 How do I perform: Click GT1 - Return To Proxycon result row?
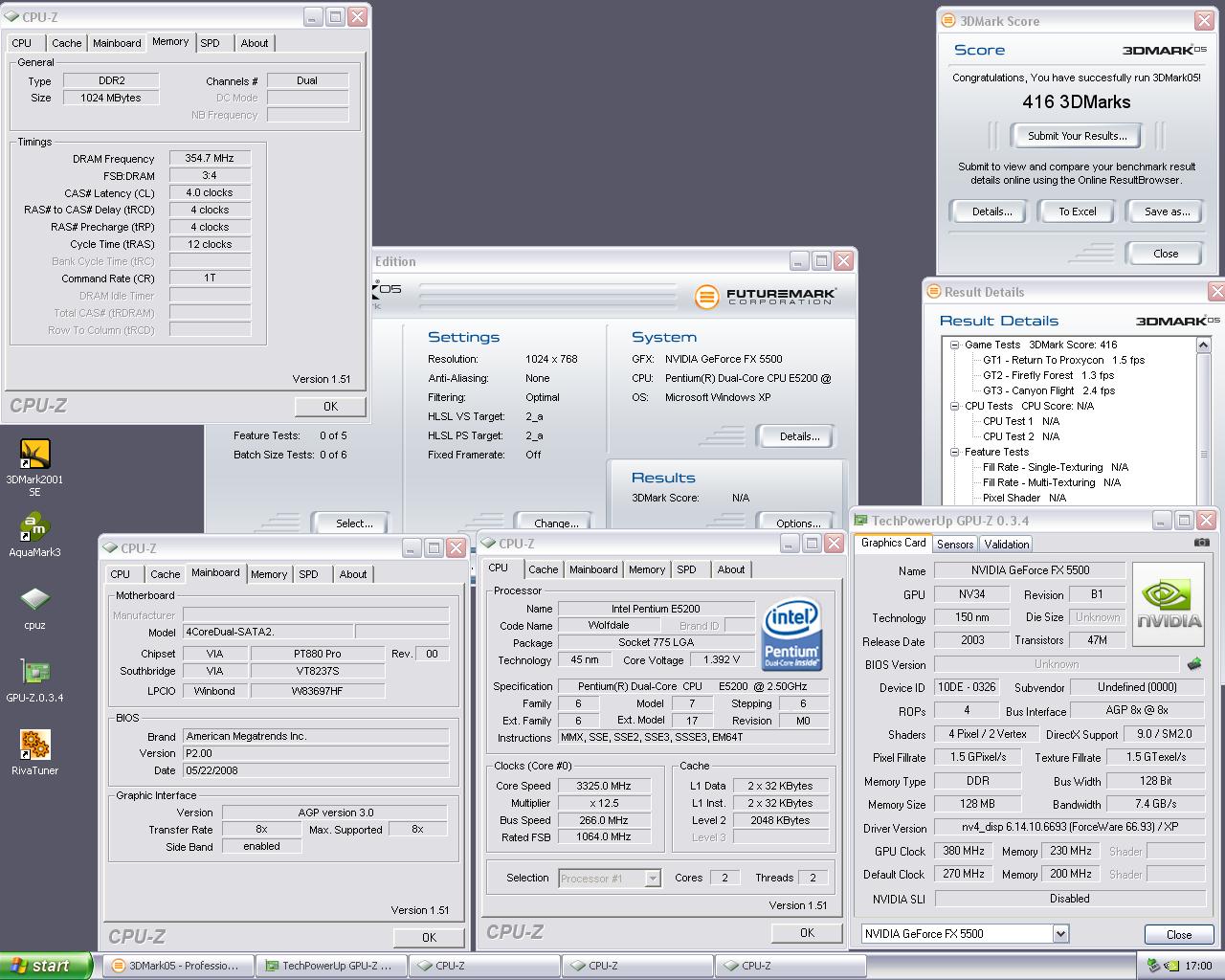[1063, 360]
